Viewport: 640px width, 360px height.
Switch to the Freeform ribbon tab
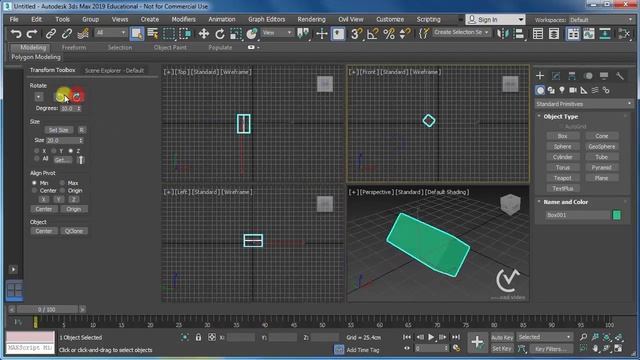[74, 48]
